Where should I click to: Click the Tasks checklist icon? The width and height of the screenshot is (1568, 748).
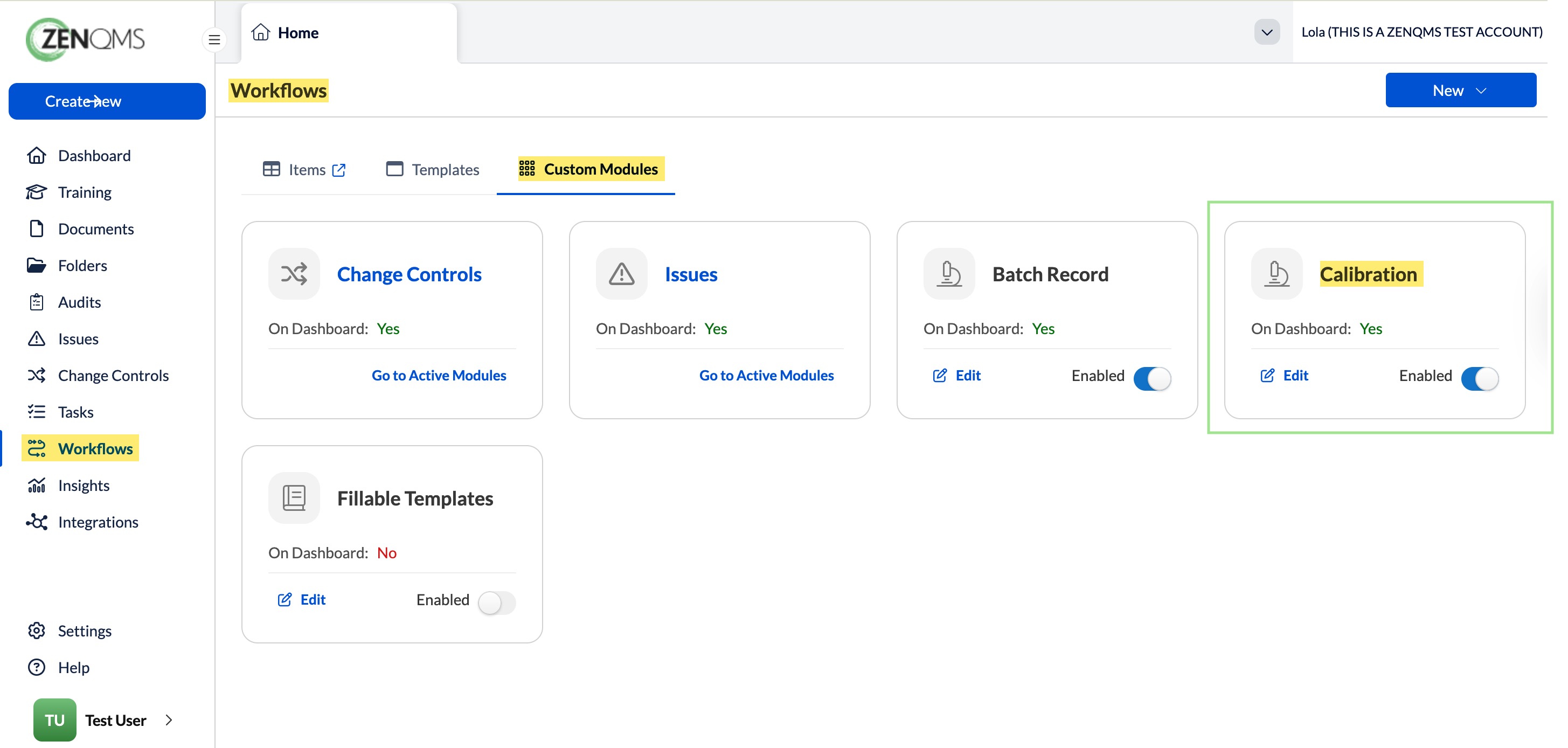[37, 411]
